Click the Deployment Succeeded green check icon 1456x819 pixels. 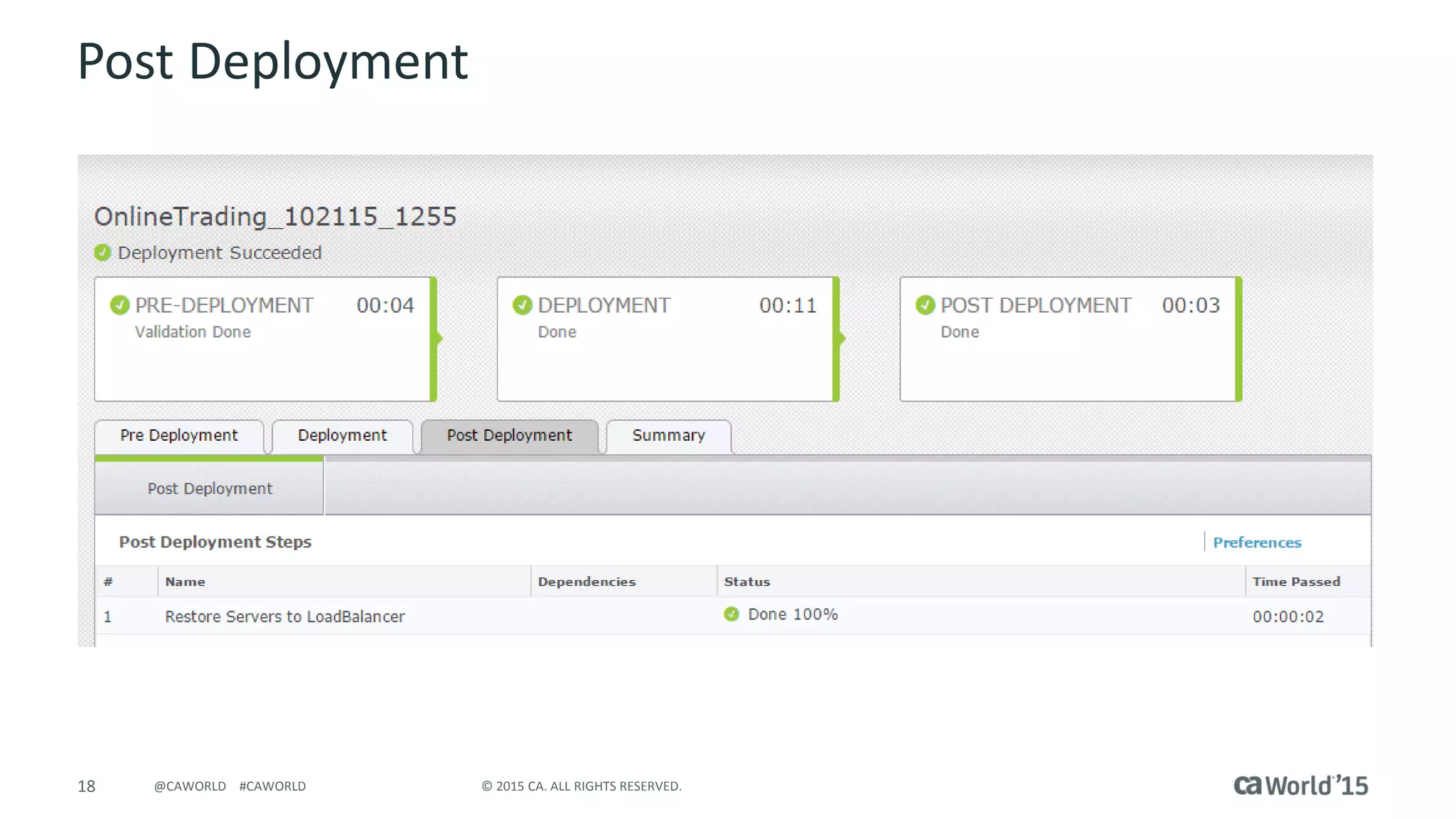102,252
